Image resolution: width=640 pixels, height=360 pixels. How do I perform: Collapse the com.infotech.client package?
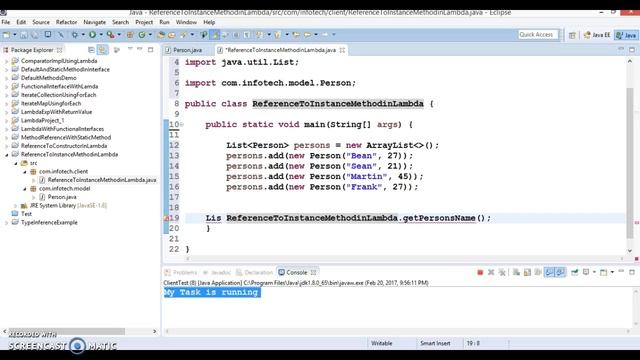25,172
